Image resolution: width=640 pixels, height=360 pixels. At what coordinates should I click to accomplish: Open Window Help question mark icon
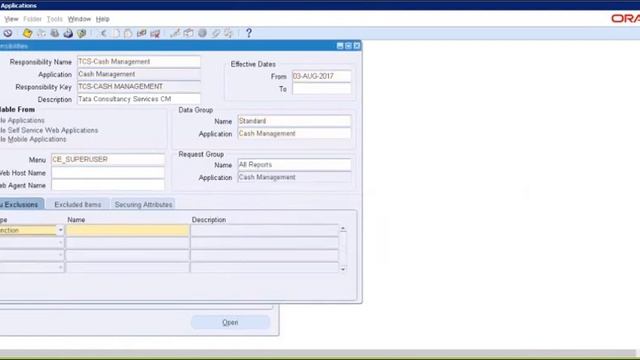[x=249, y=33]
